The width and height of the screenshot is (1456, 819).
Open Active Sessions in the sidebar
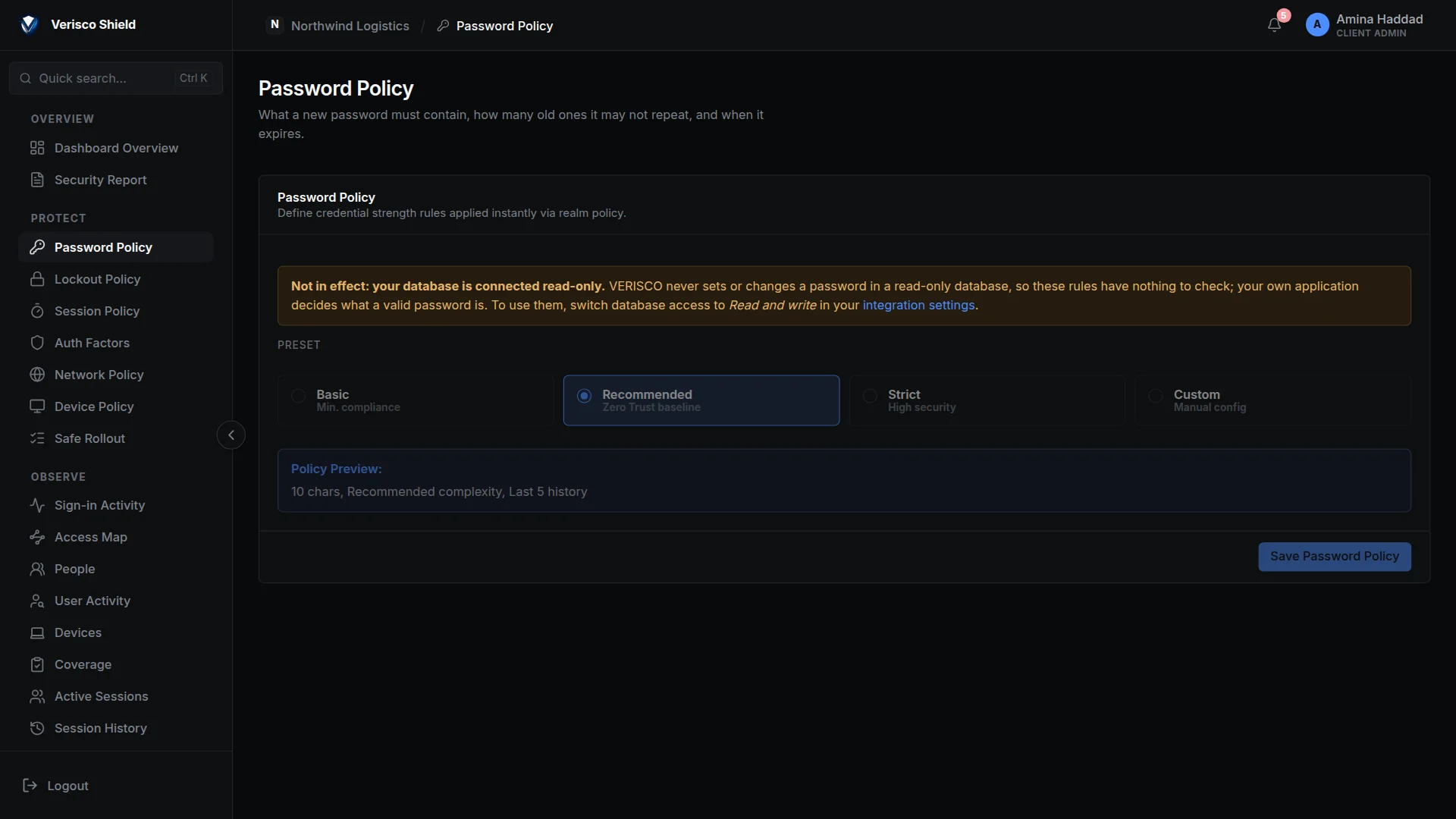click(x=116, y=696)
